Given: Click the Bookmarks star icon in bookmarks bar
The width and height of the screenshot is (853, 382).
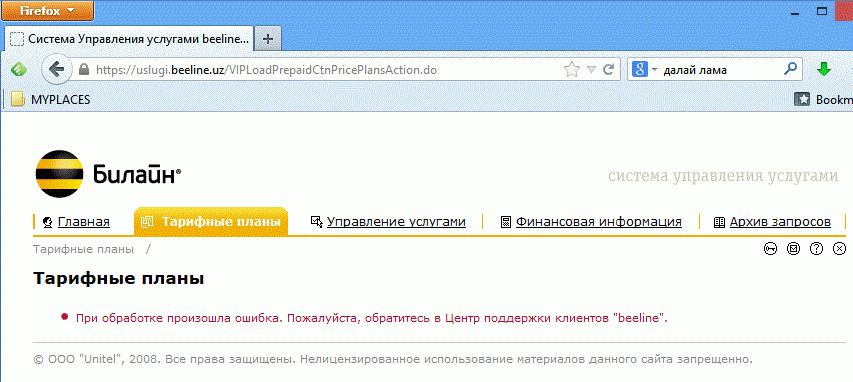Looking at the screenshot, I should (802, 100).
